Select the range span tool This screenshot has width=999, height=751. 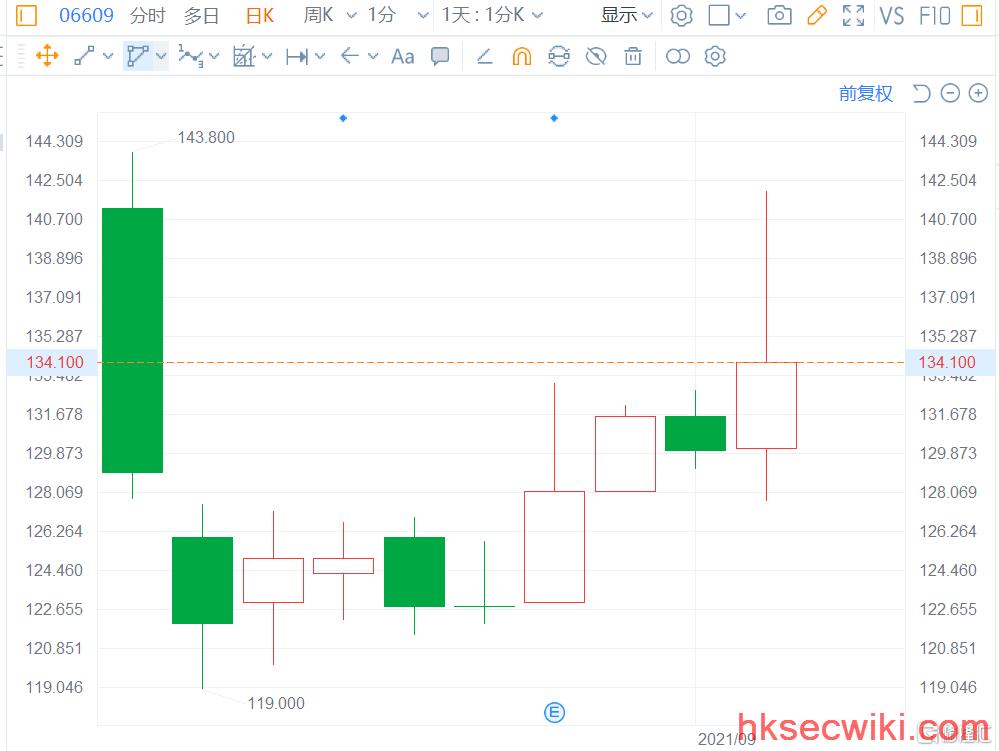(297, 57)
